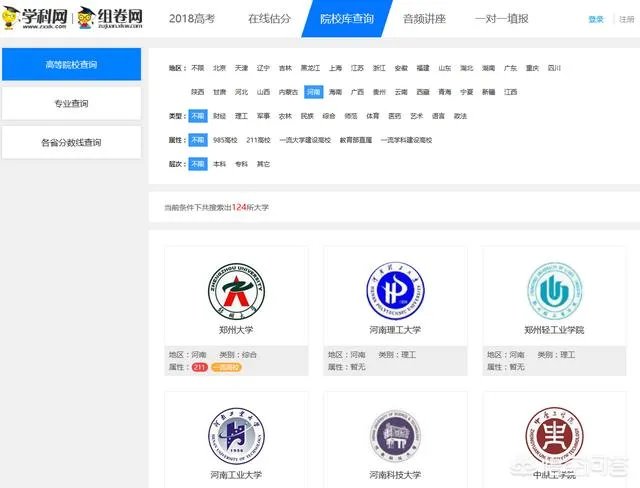
Task: Filter school type by 军事
Action: [x=263, y=116]
